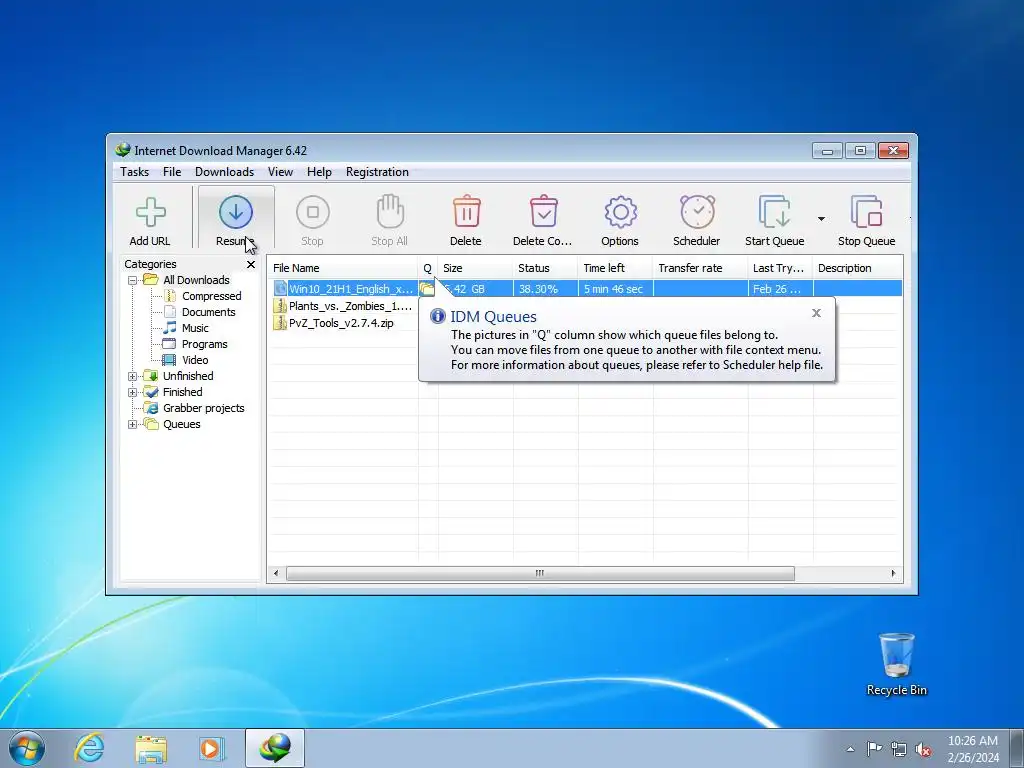
Task: Click the Q column header
Action: 428,268
